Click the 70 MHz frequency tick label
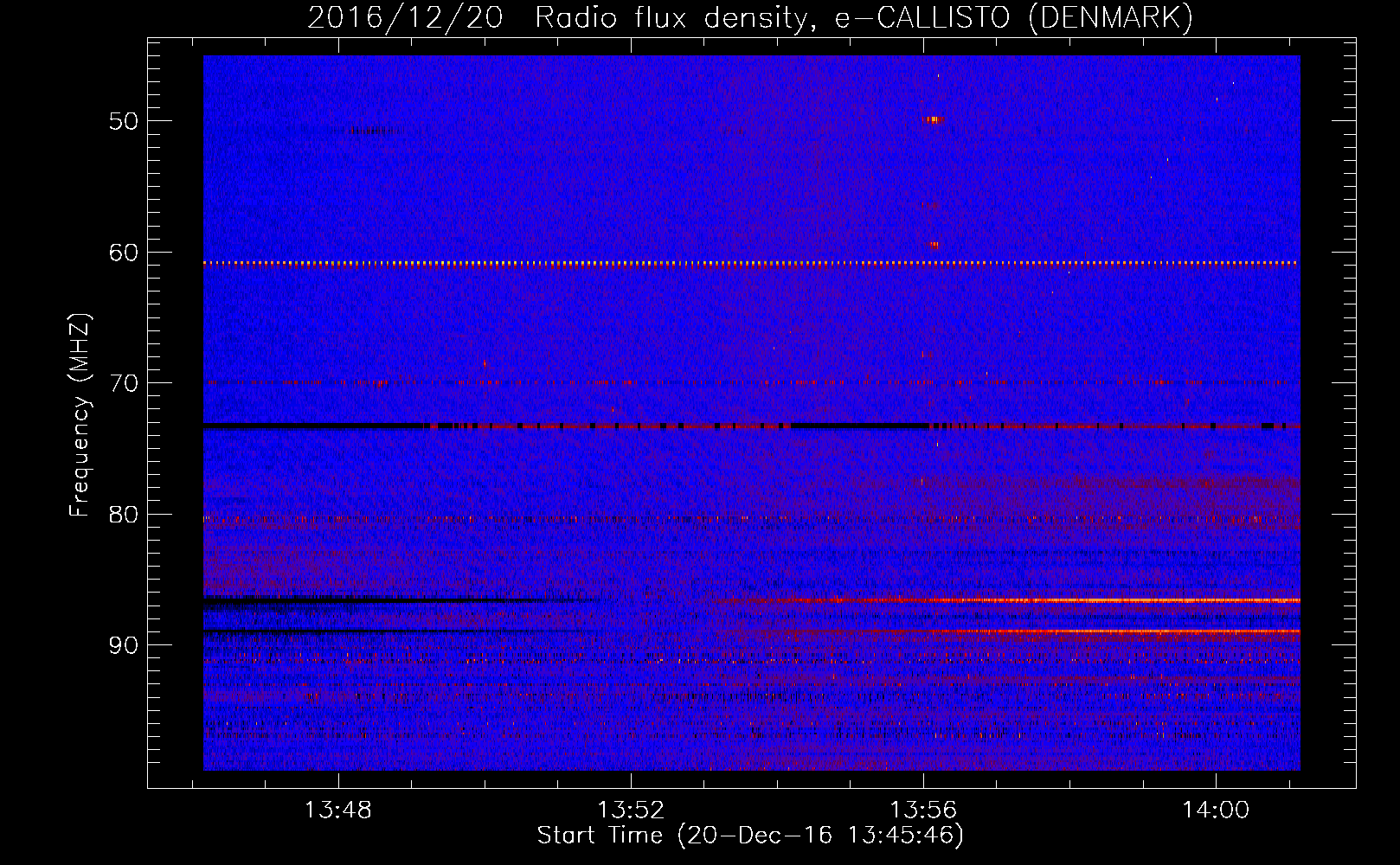This screenshot has height=865, width=1400. tap(124, 383)
